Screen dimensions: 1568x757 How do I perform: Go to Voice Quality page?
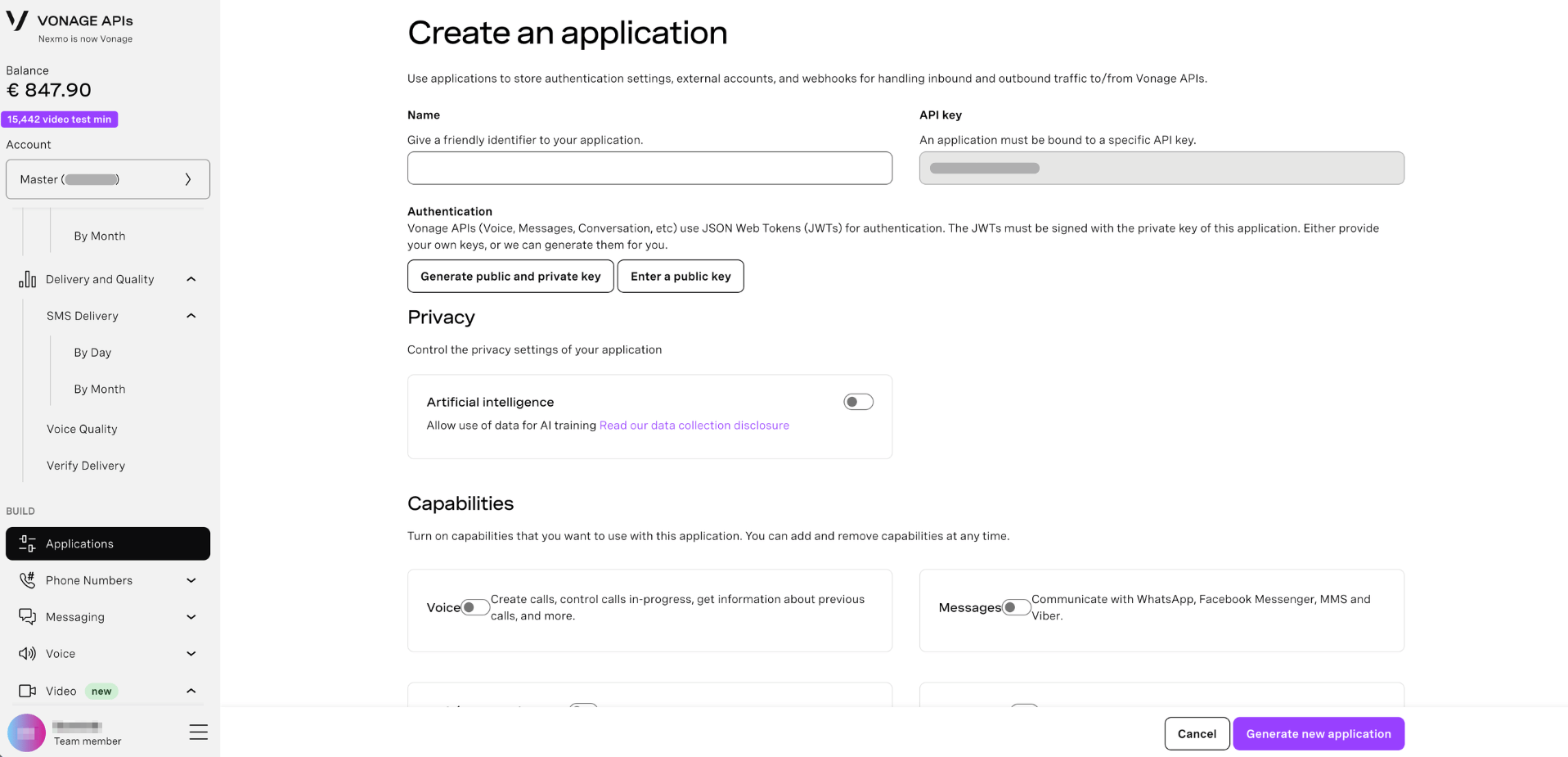point(82,429)
